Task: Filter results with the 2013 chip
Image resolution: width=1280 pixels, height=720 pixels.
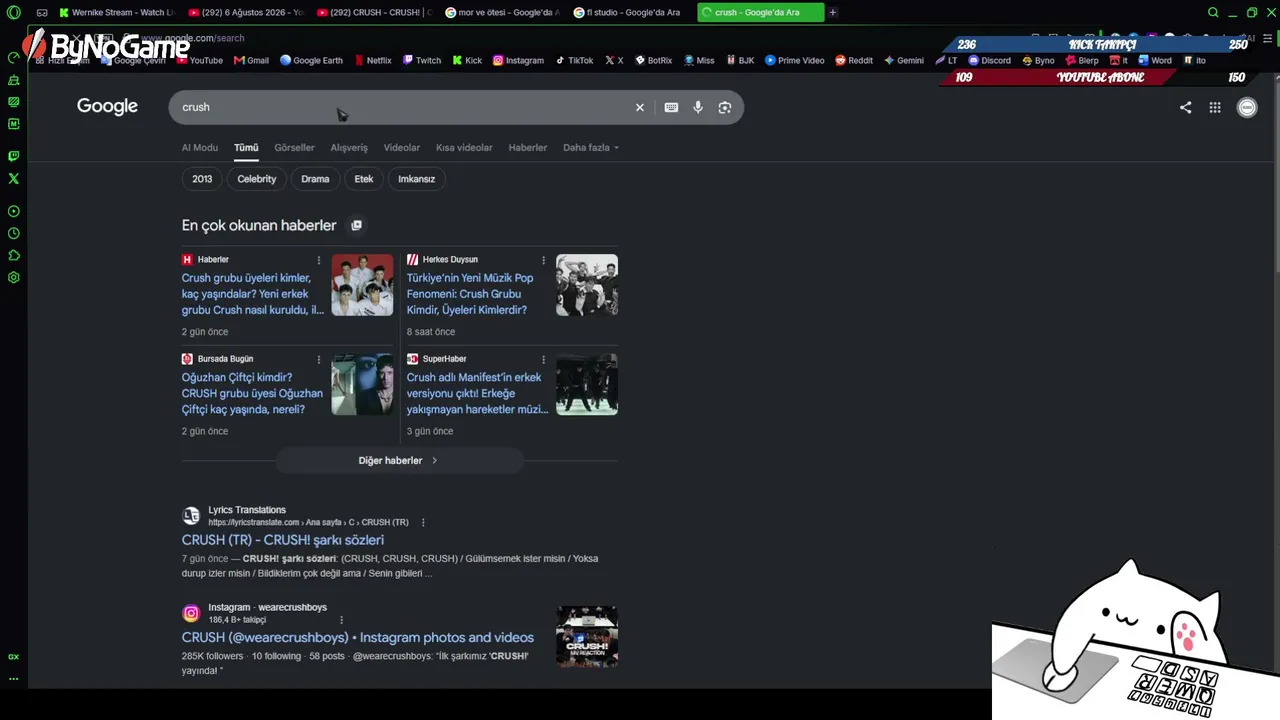Action: point(202,179)
